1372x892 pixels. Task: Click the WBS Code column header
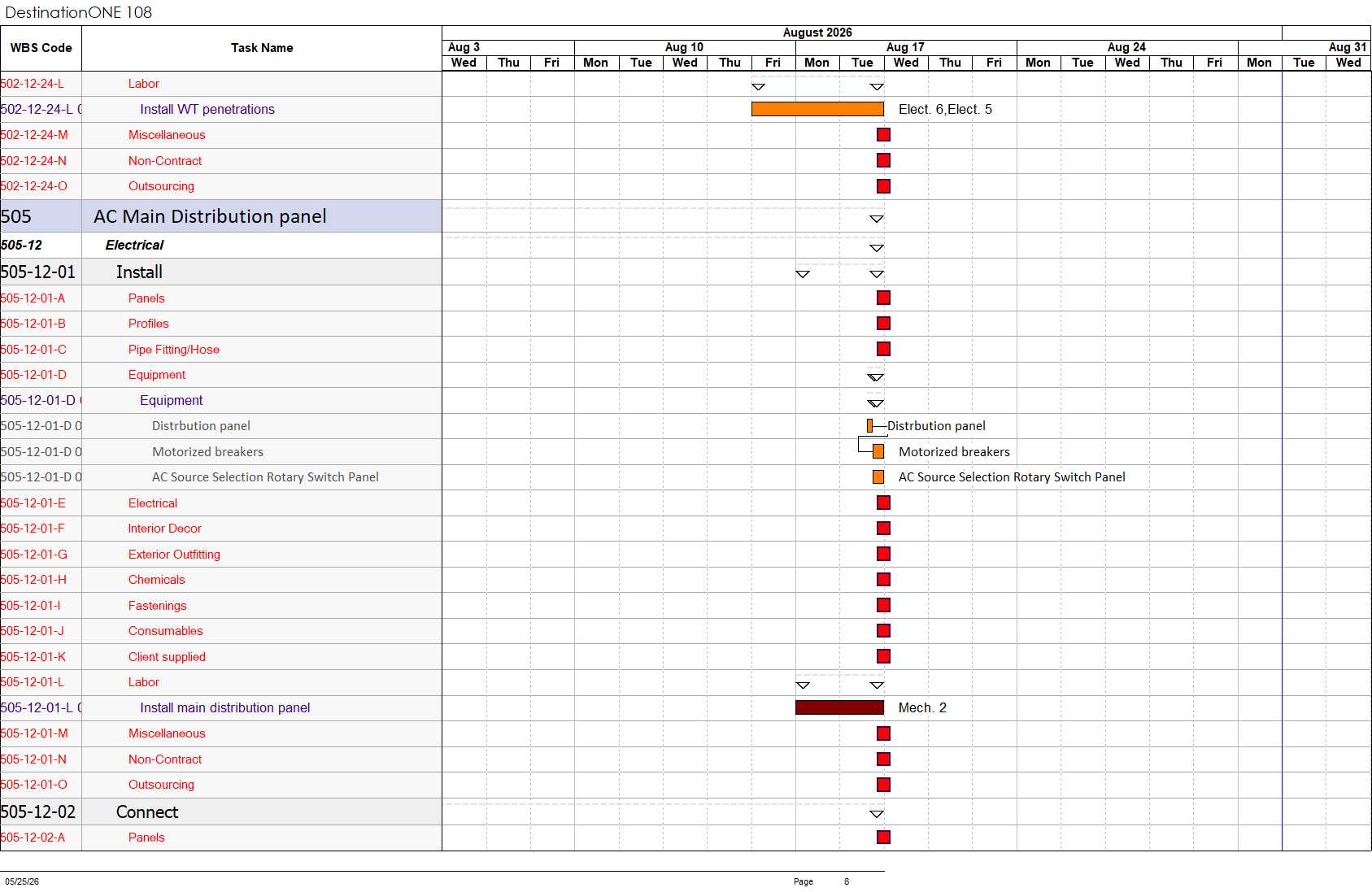pos(41,48)
